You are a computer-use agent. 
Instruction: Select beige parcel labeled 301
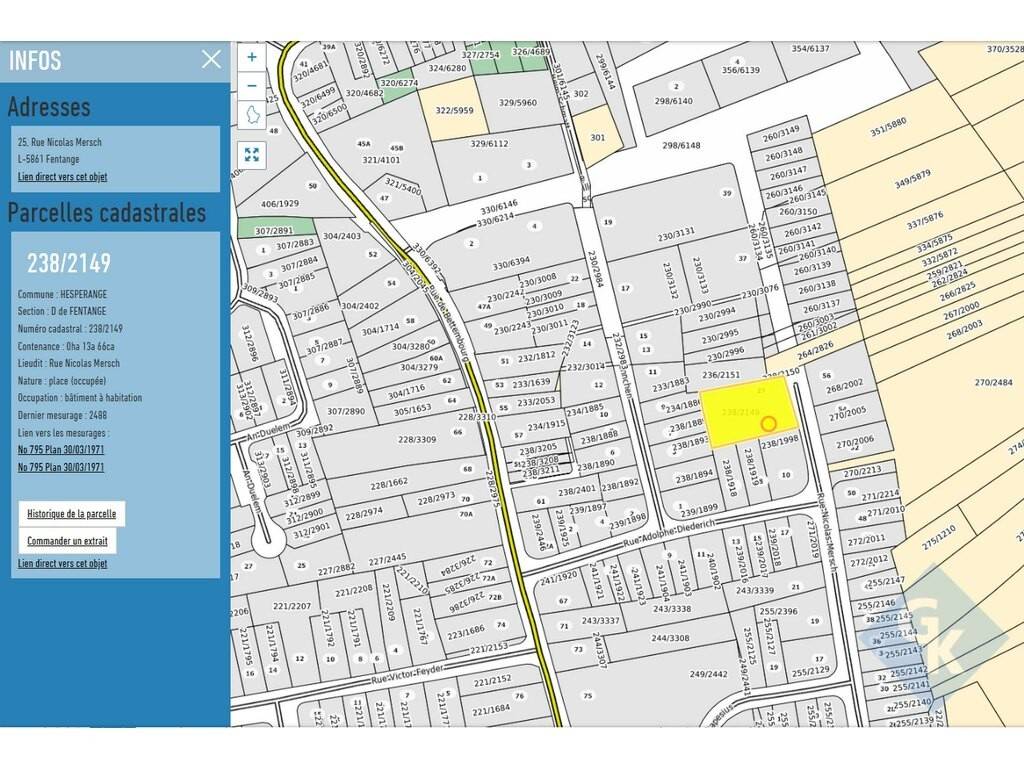point(597,137)
